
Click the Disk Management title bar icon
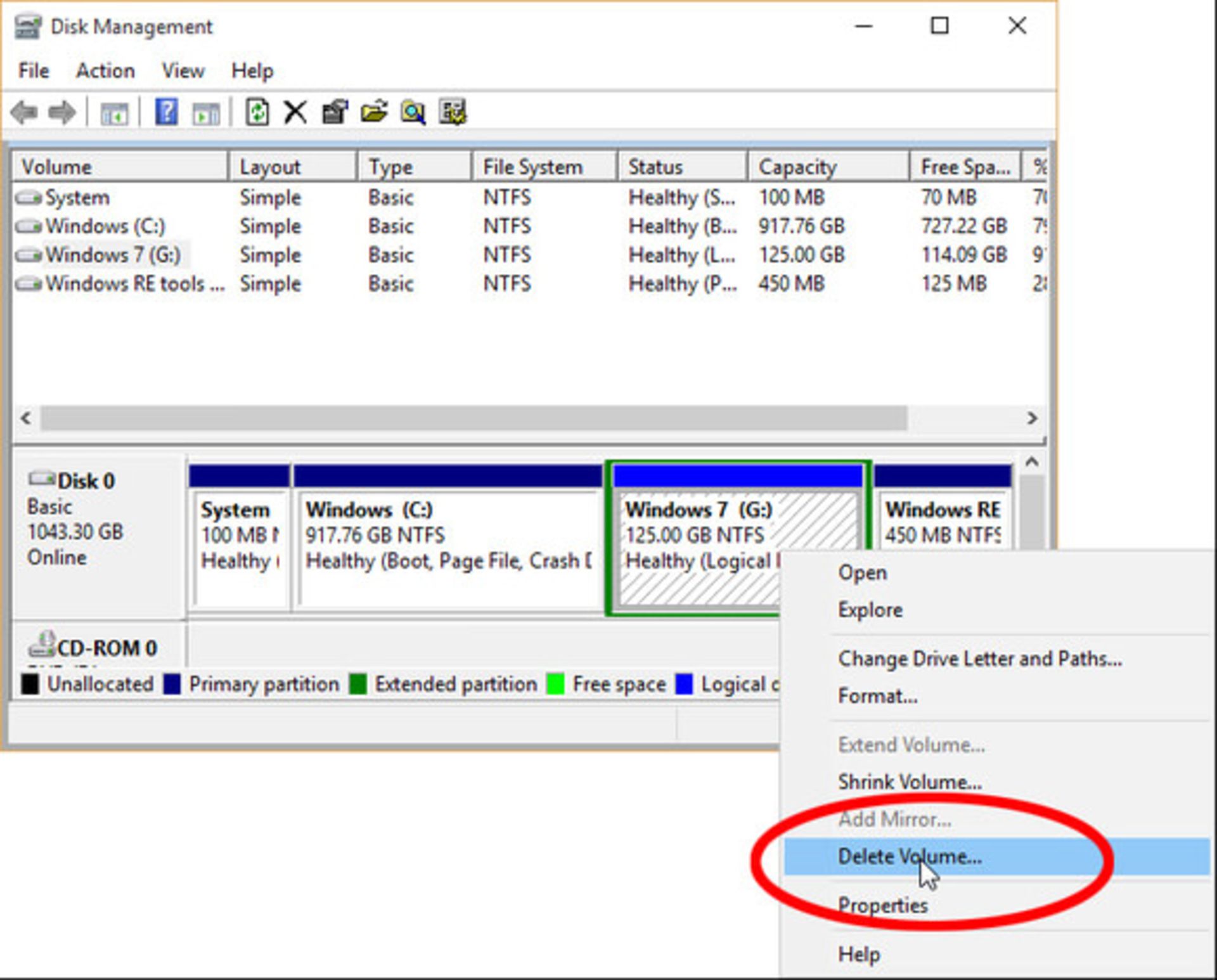coord(27,27)
